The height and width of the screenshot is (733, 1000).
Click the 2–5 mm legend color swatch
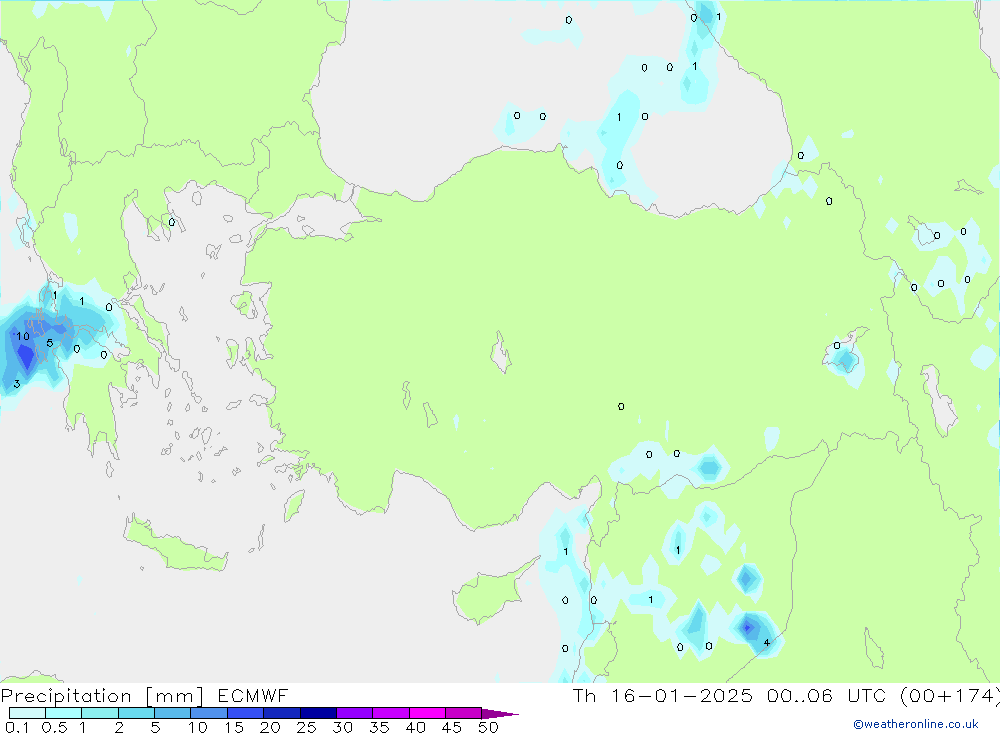(x=136, y=713)
